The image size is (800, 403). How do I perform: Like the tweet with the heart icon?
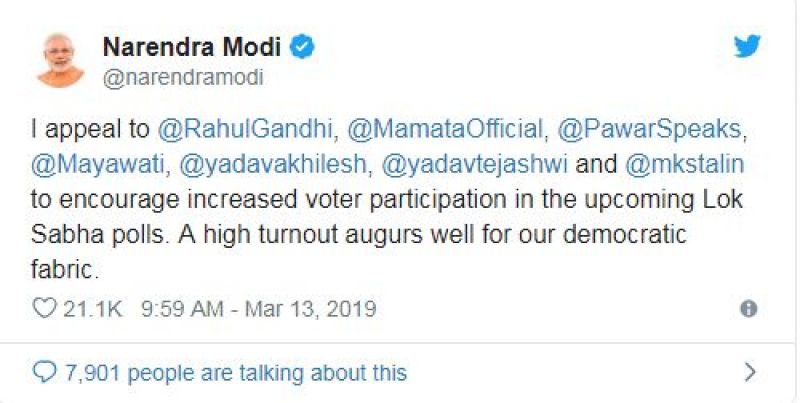pos(45,309)
